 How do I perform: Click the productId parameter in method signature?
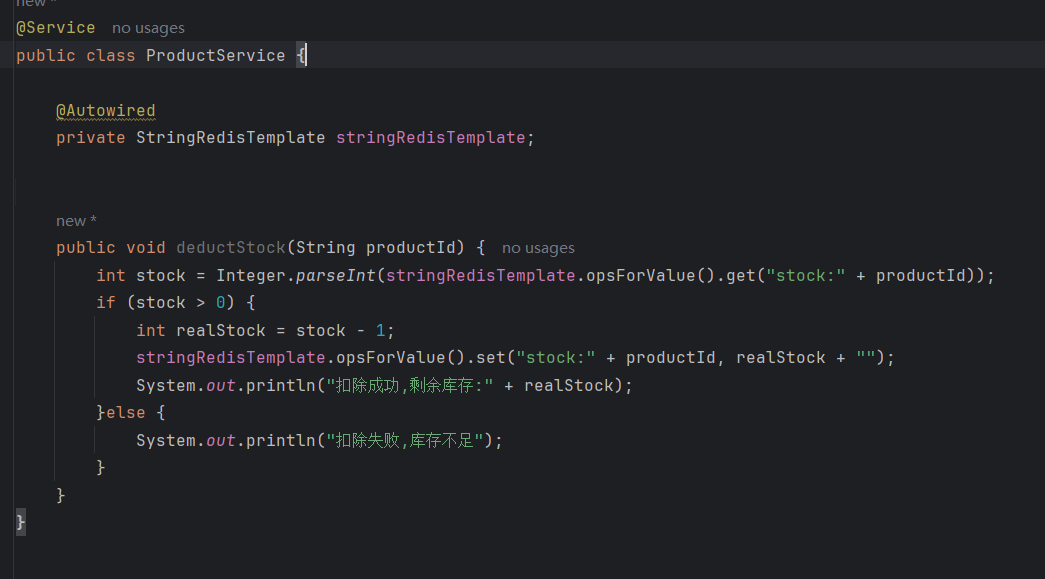click(410, 248)
